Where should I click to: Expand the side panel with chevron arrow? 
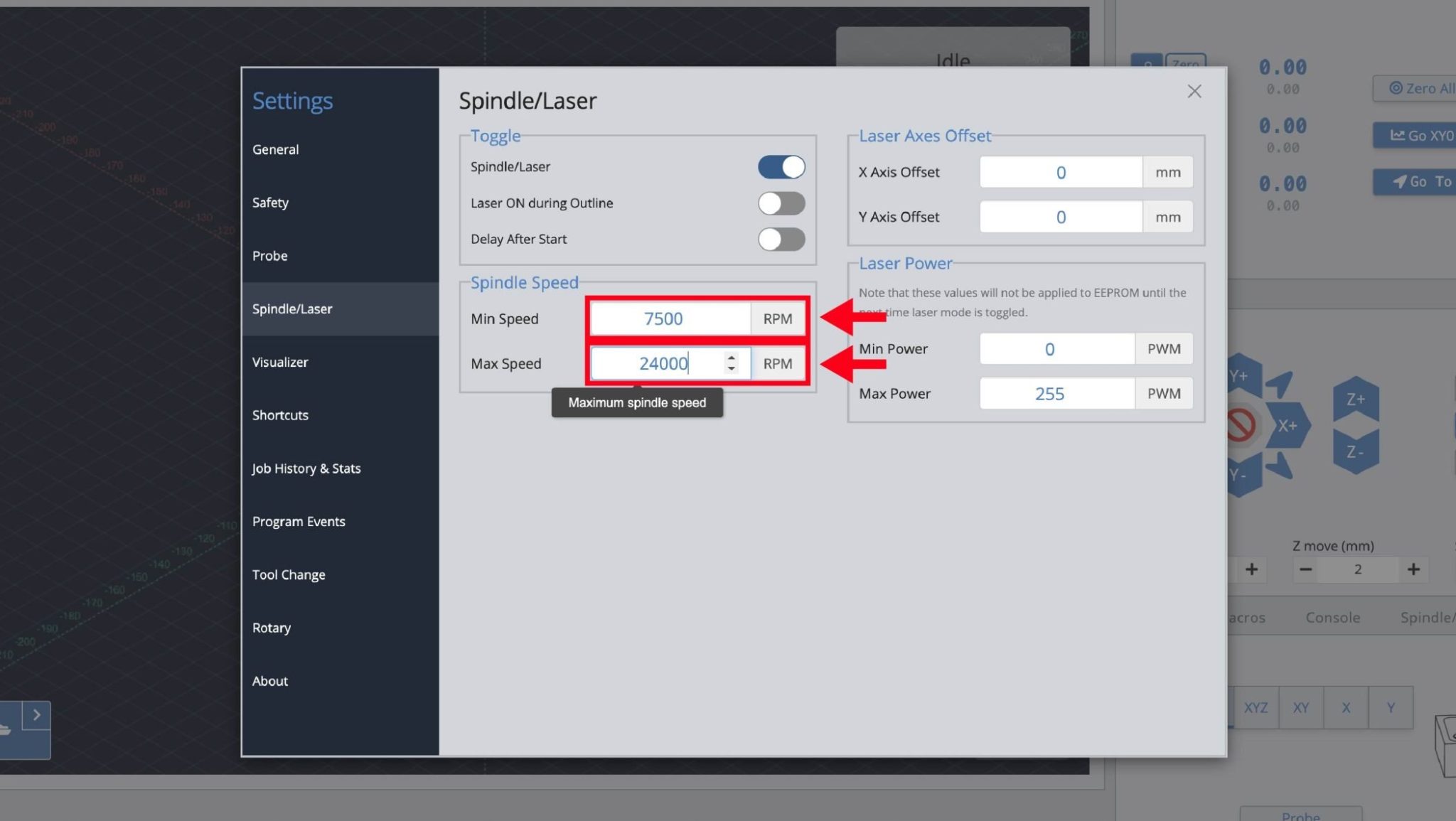click(36, 715)
